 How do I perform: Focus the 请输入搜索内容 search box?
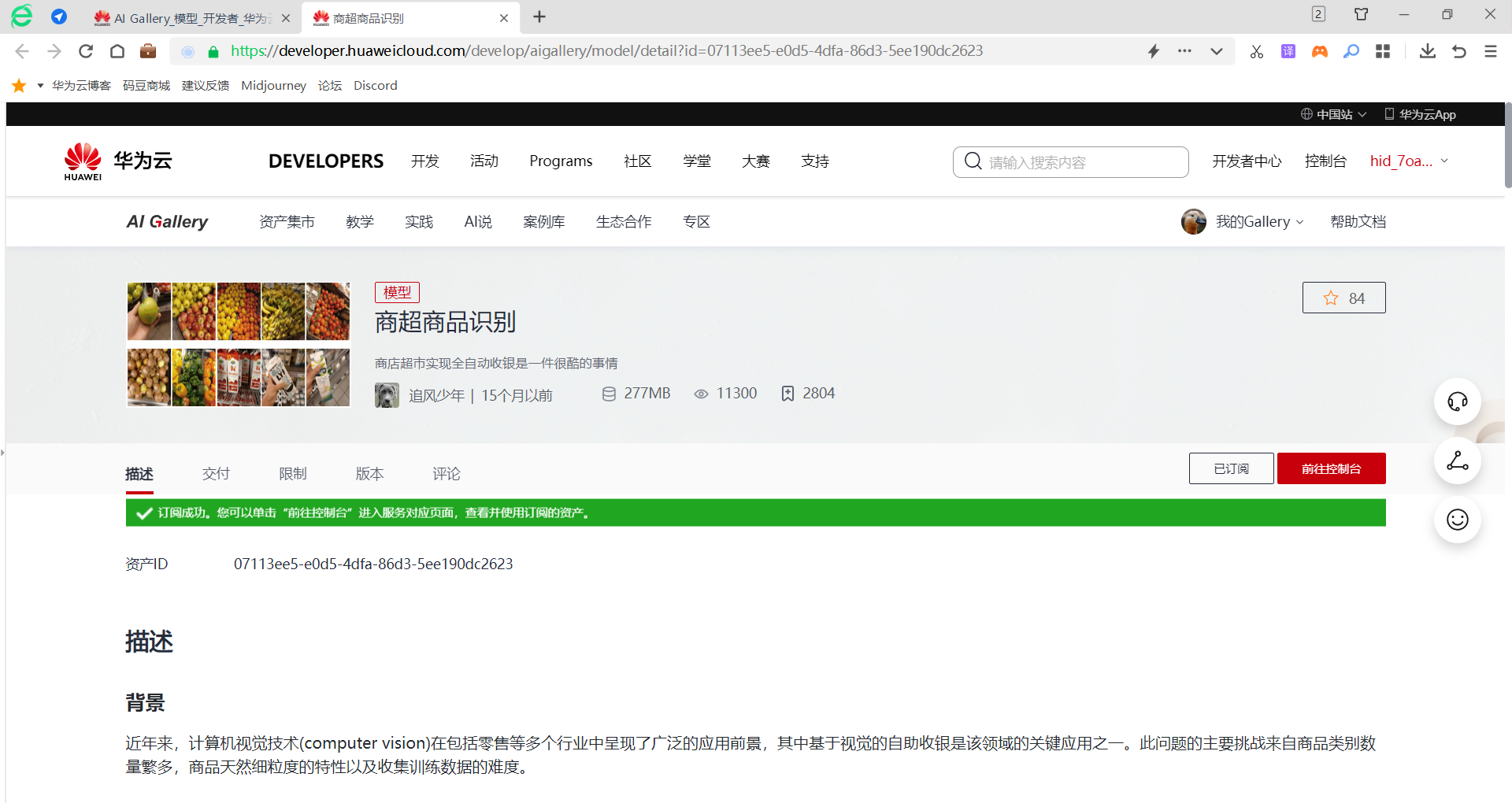[1071, 162]
